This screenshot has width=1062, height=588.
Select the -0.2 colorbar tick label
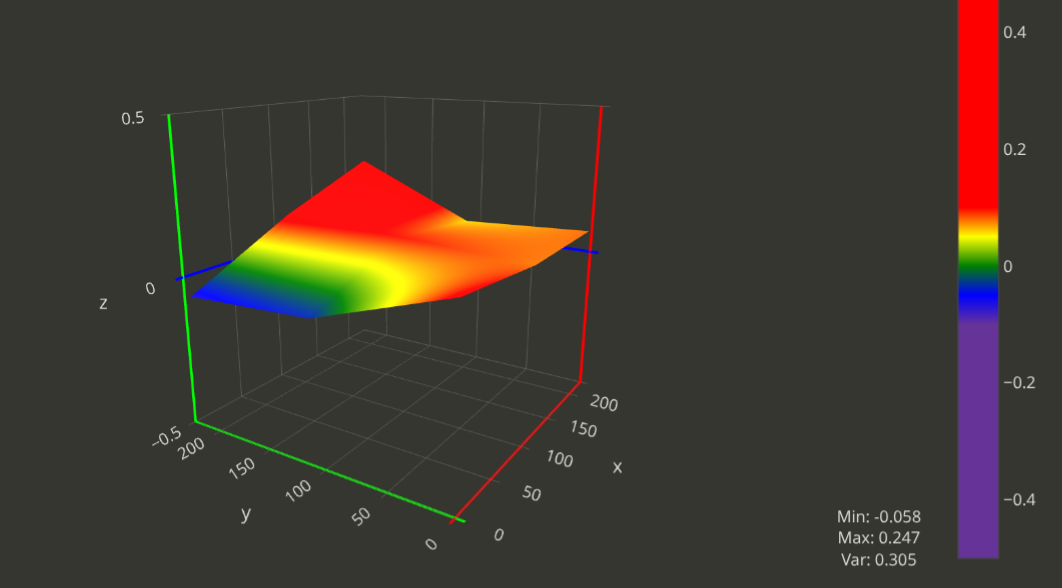pos(1020,383)
